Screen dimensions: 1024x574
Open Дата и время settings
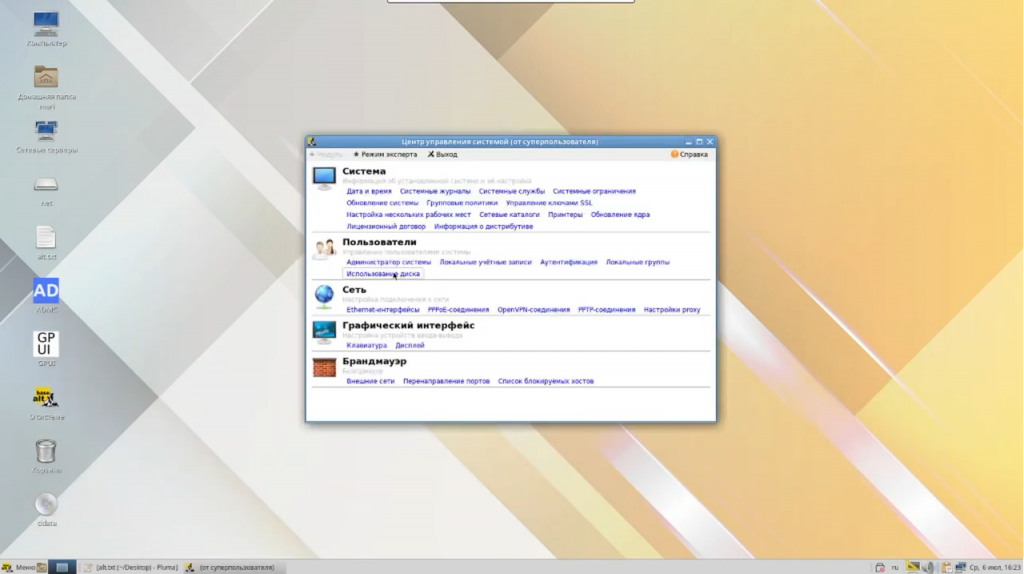tap(369, 191)
